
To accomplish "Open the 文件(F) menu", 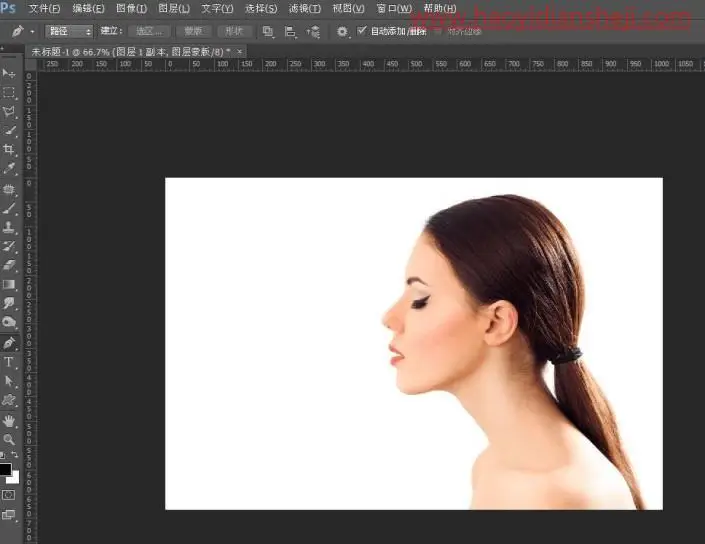I will click(45, 9).
